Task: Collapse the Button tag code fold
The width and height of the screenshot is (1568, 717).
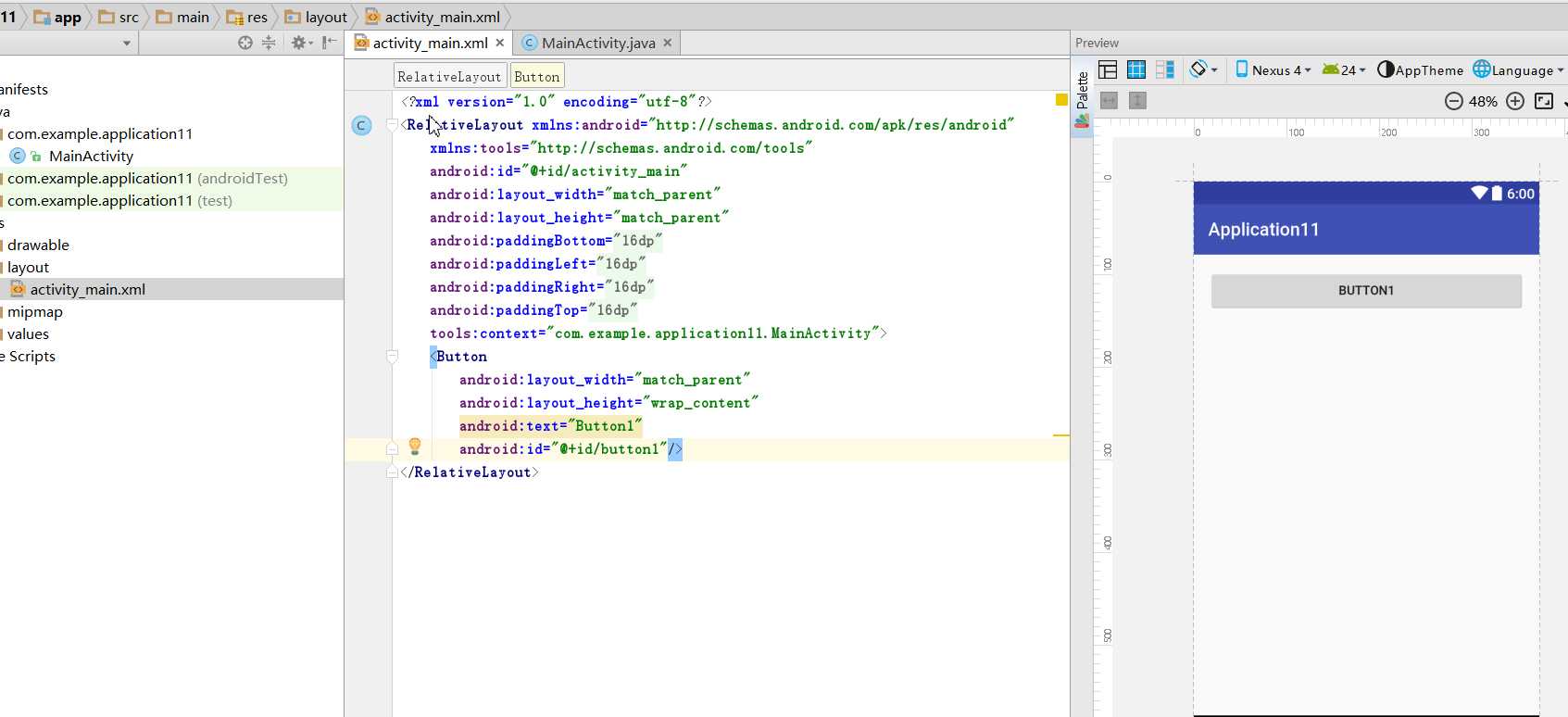Action: (392, 357)
